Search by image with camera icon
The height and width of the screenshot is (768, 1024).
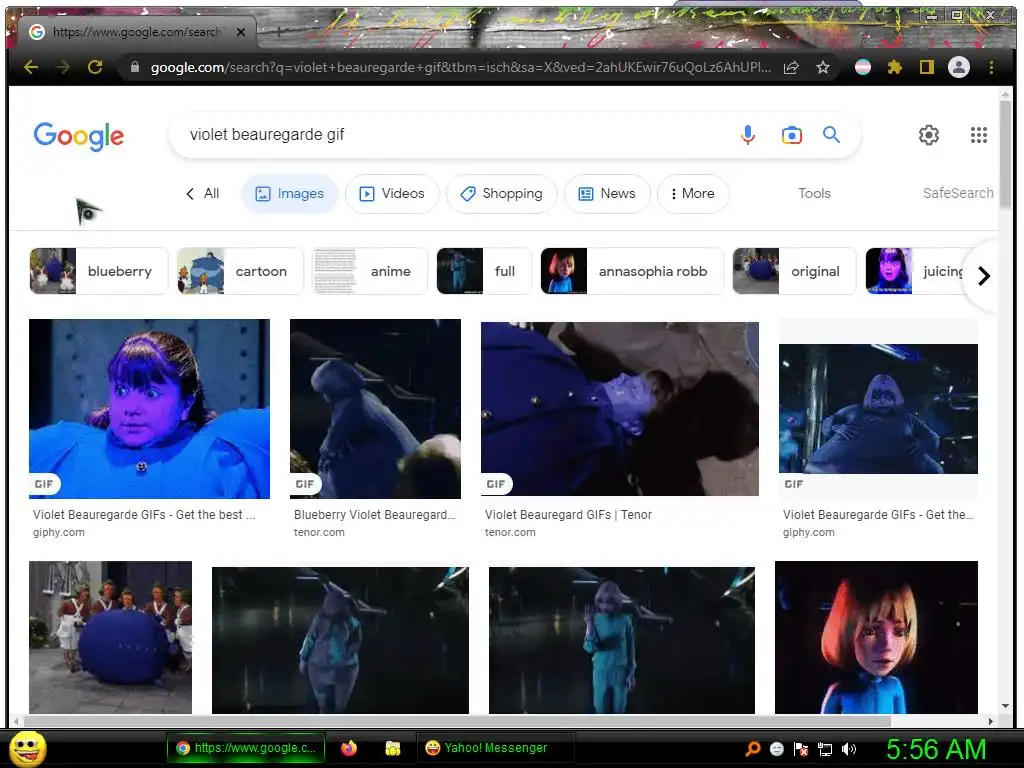pyautogui.click(x=792, y=135)
